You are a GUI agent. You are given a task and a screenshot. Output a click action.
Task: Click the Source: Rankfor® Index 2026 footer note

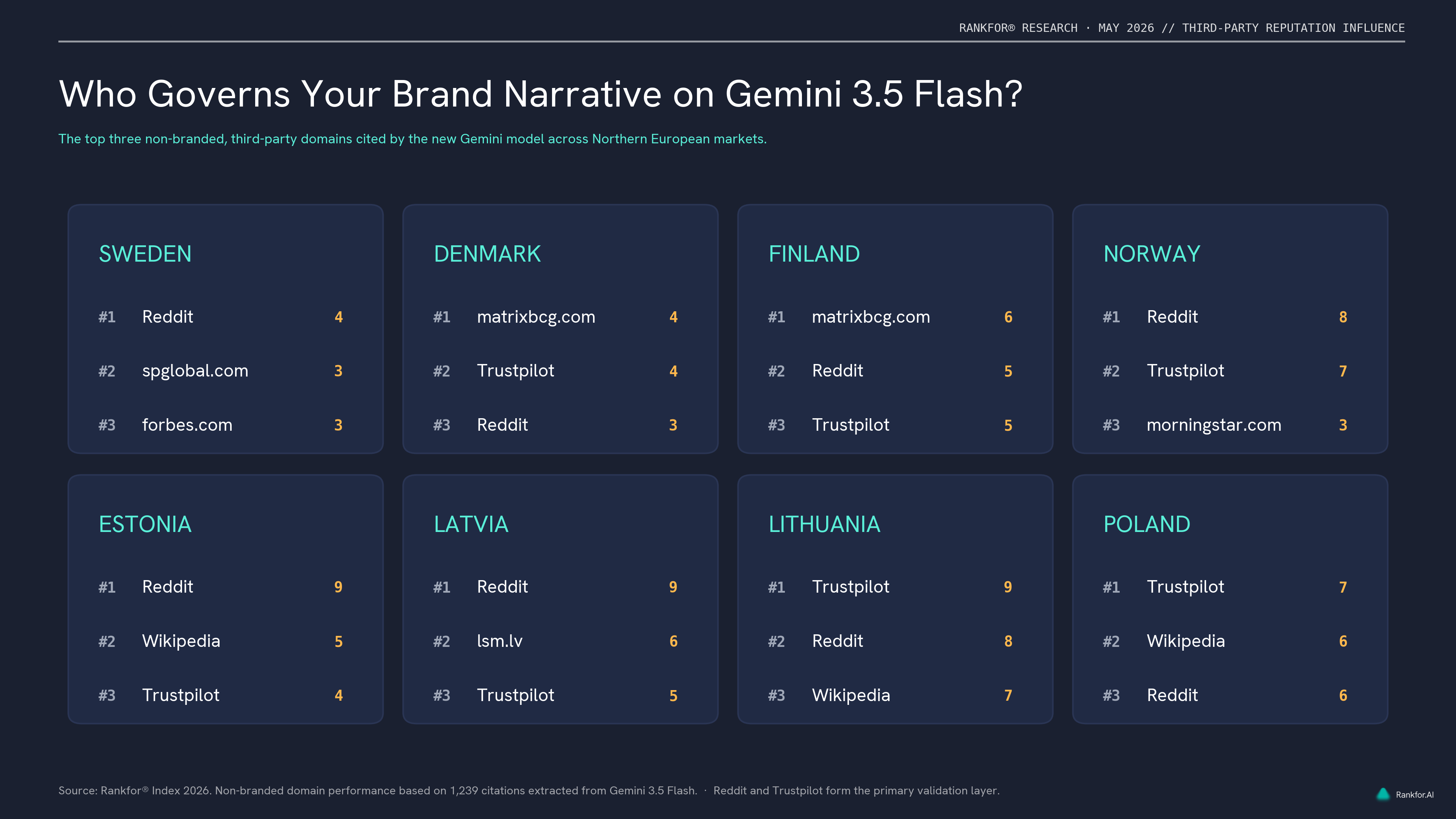tap(378, 791)
